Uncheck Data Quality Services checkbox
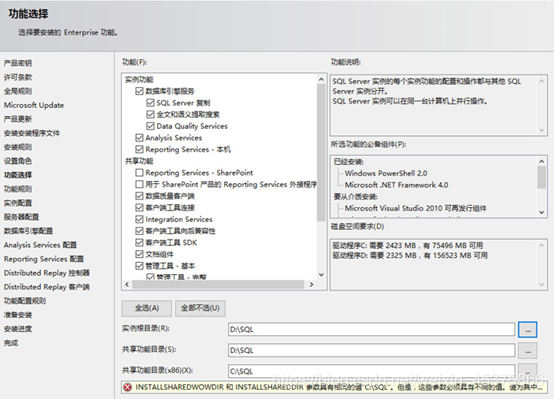 (150, 126)
